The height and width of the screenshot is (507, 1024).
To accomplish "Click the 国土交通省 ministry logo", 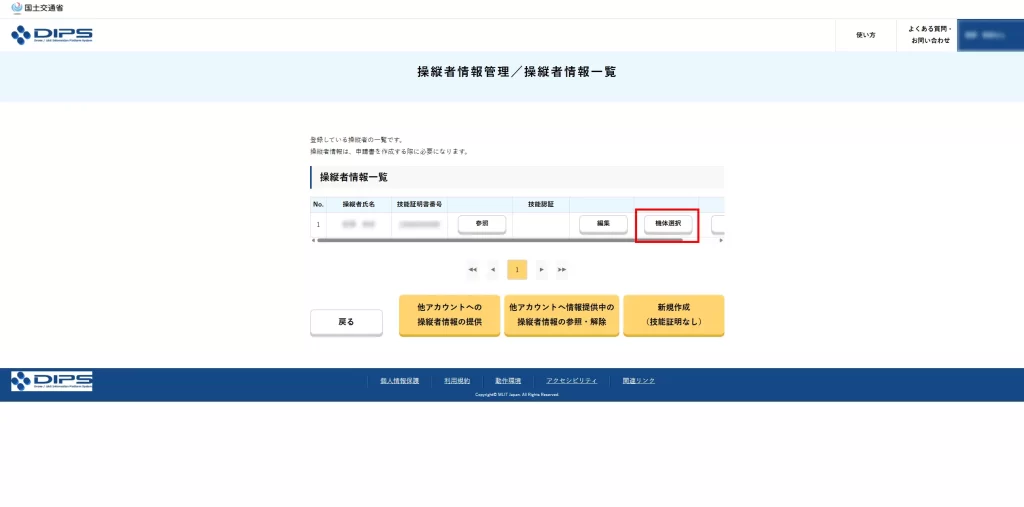I will click(x=37, y=7).
